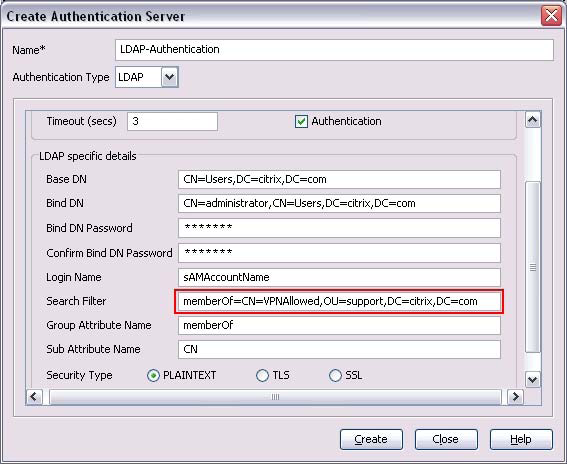Select the SSL security type
567x464 pixels.
point(335,375)
